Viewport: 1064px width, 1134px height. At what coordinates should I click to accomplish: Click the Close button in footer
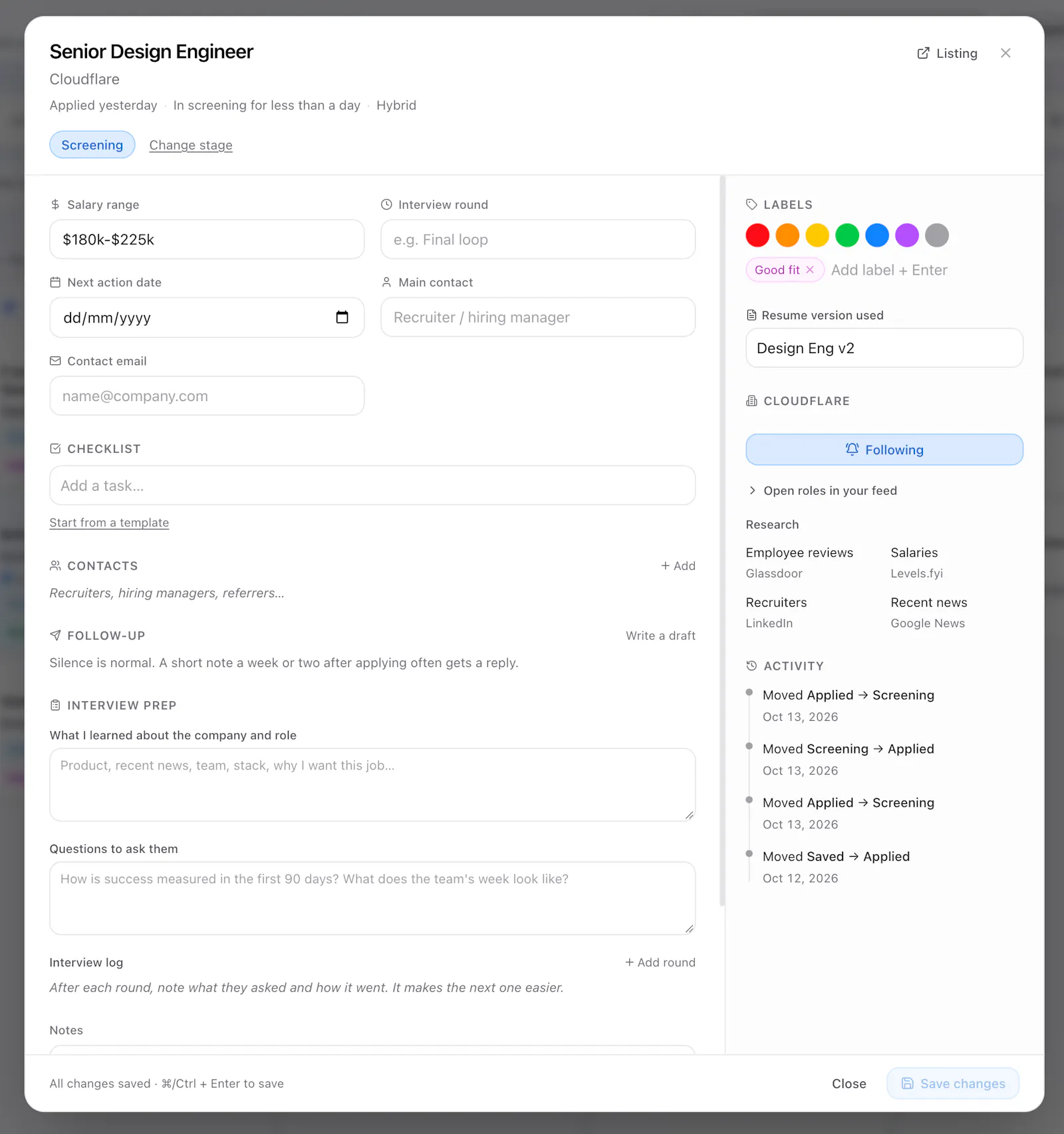coord(849,1083)
